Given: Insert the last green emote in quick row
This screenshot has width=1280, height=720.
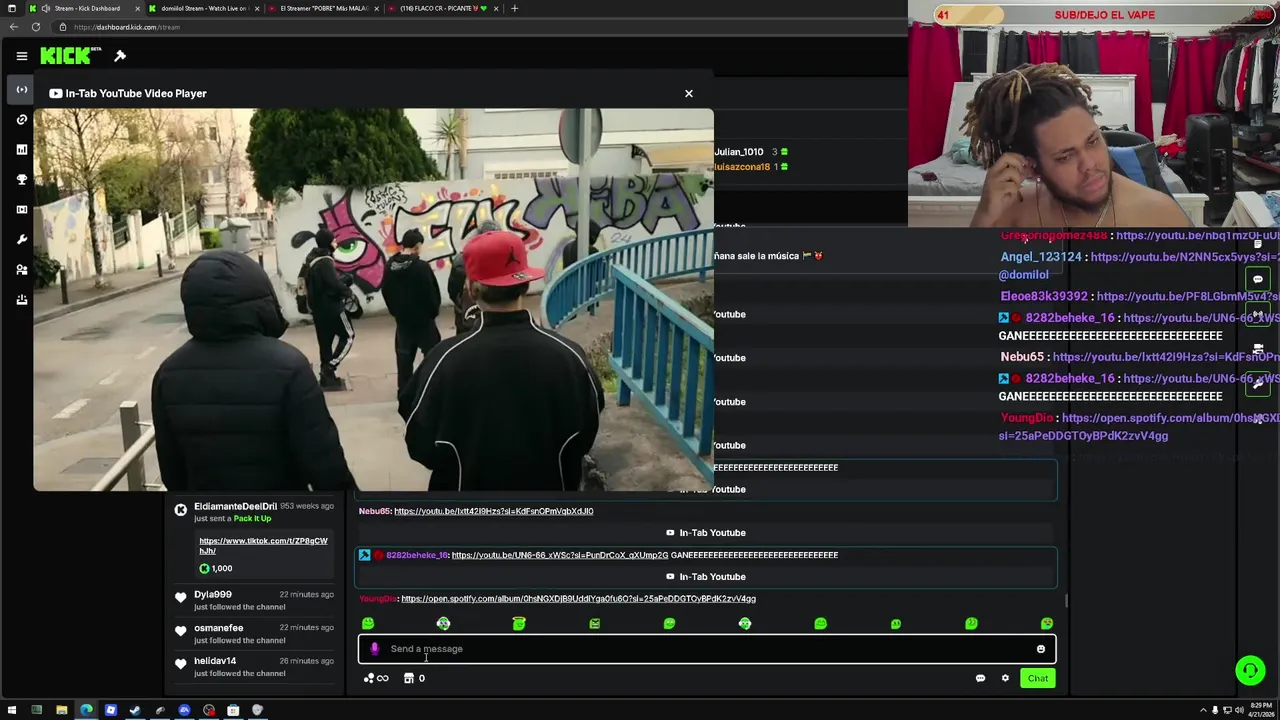Looking at the screenshot, I should [1046, 624].
